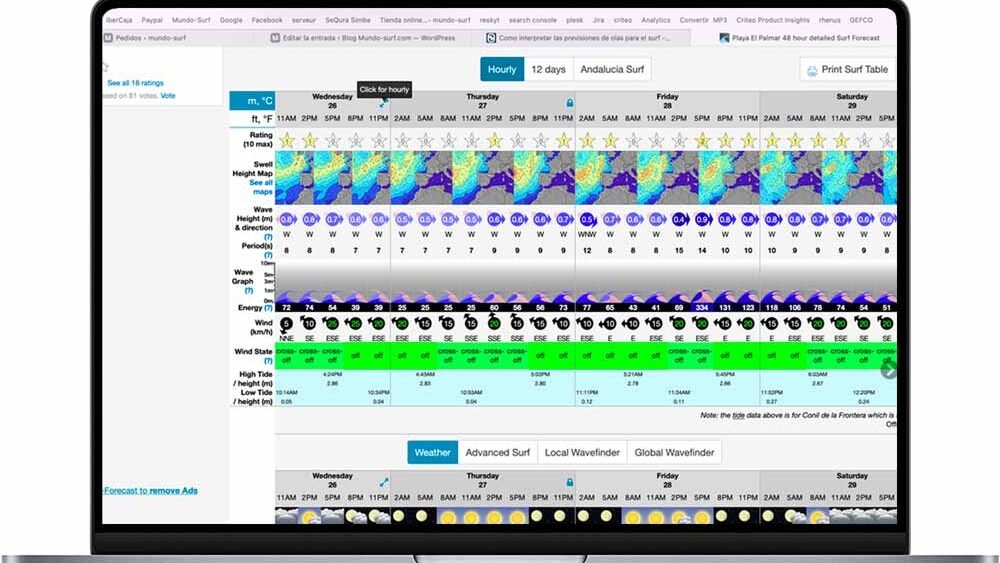Click the Saturday 29 day header in surf table
The width and height of the screenshot is (1000, 563).
852,101
